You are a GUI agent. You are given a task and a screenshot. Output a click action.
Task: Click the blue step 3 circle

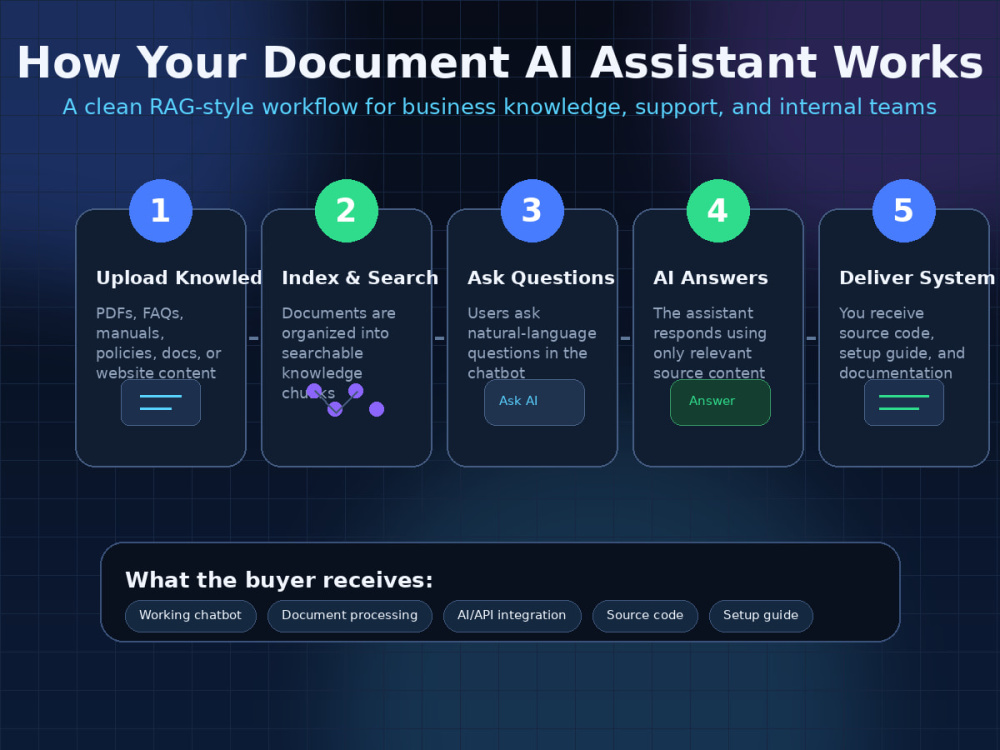click(x=532, y=210)
